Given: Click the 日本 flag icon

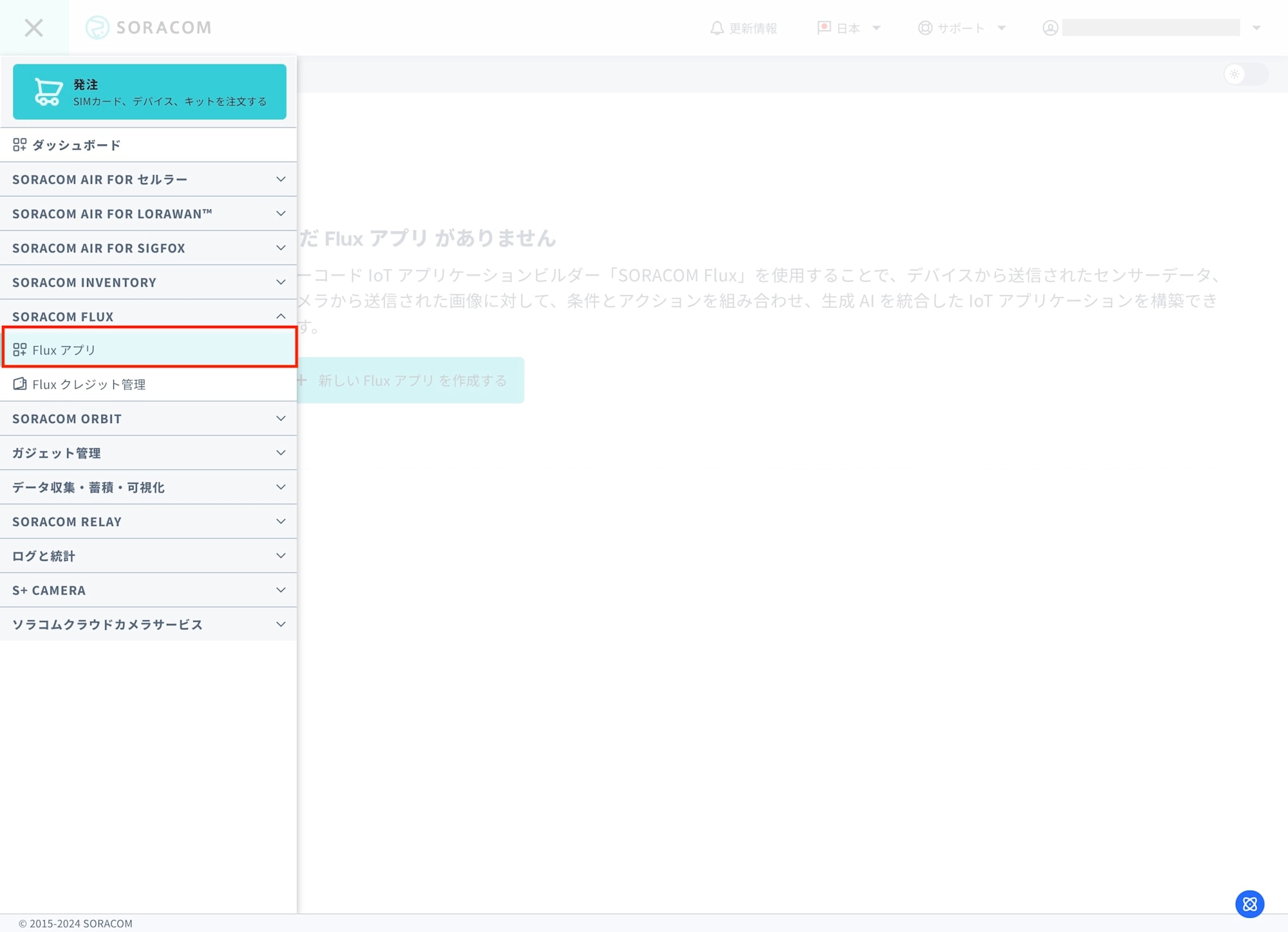Looking at the screenshot, I should [x=824, y=28].
